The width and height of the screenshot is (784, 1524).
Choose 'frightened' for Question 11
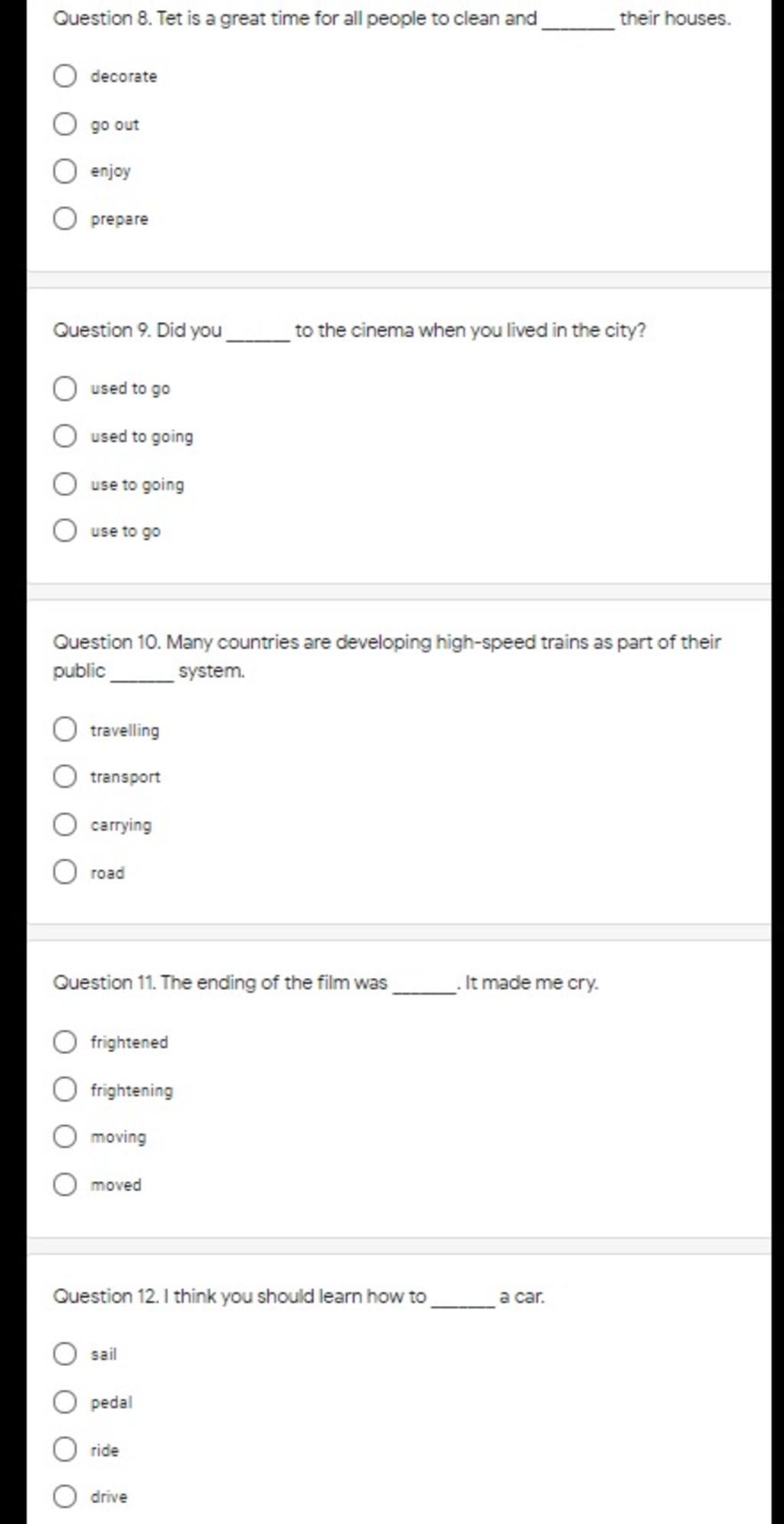pos(65,1042)
